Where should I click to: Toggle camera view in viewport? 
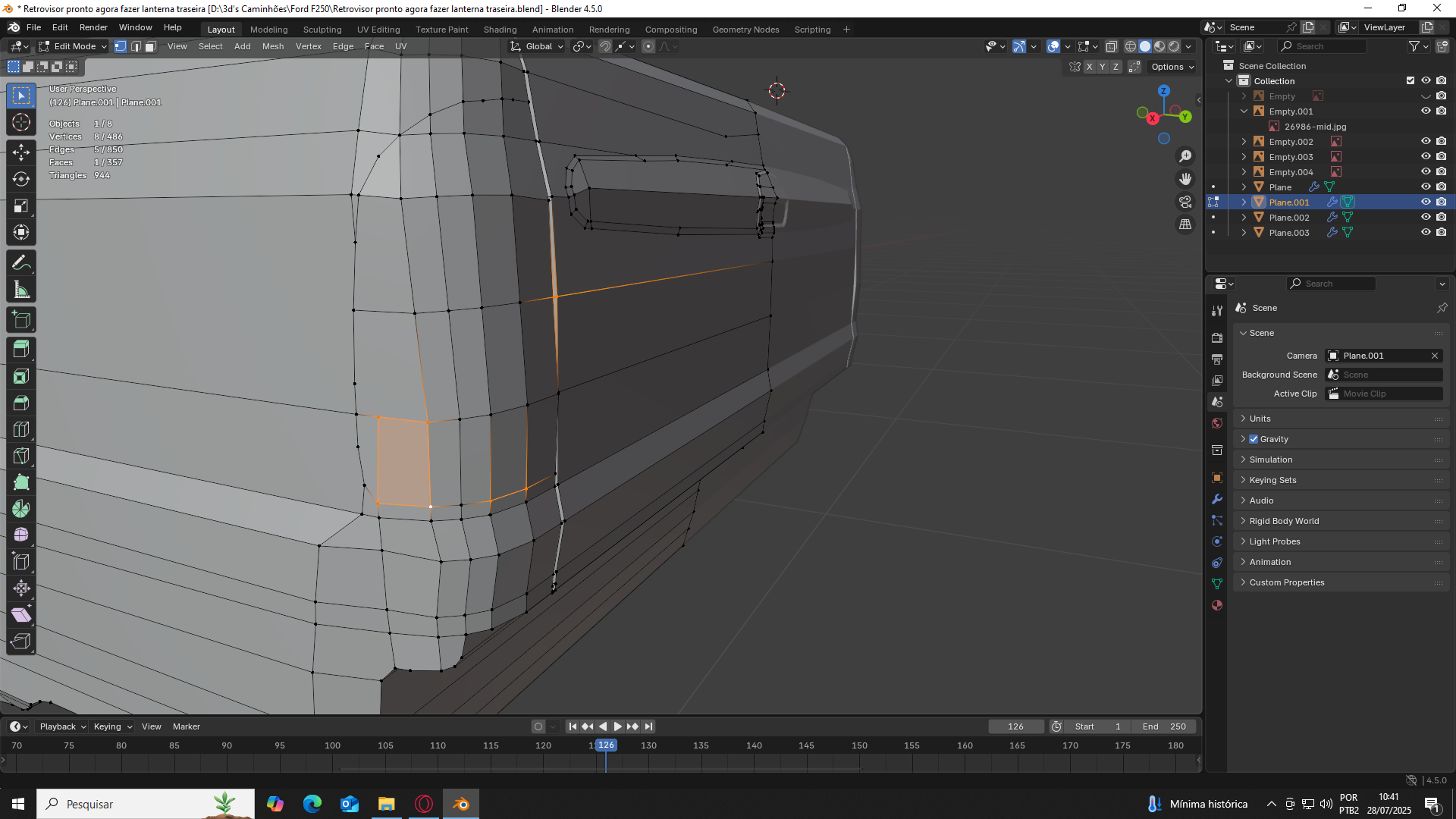(1185, 202)
